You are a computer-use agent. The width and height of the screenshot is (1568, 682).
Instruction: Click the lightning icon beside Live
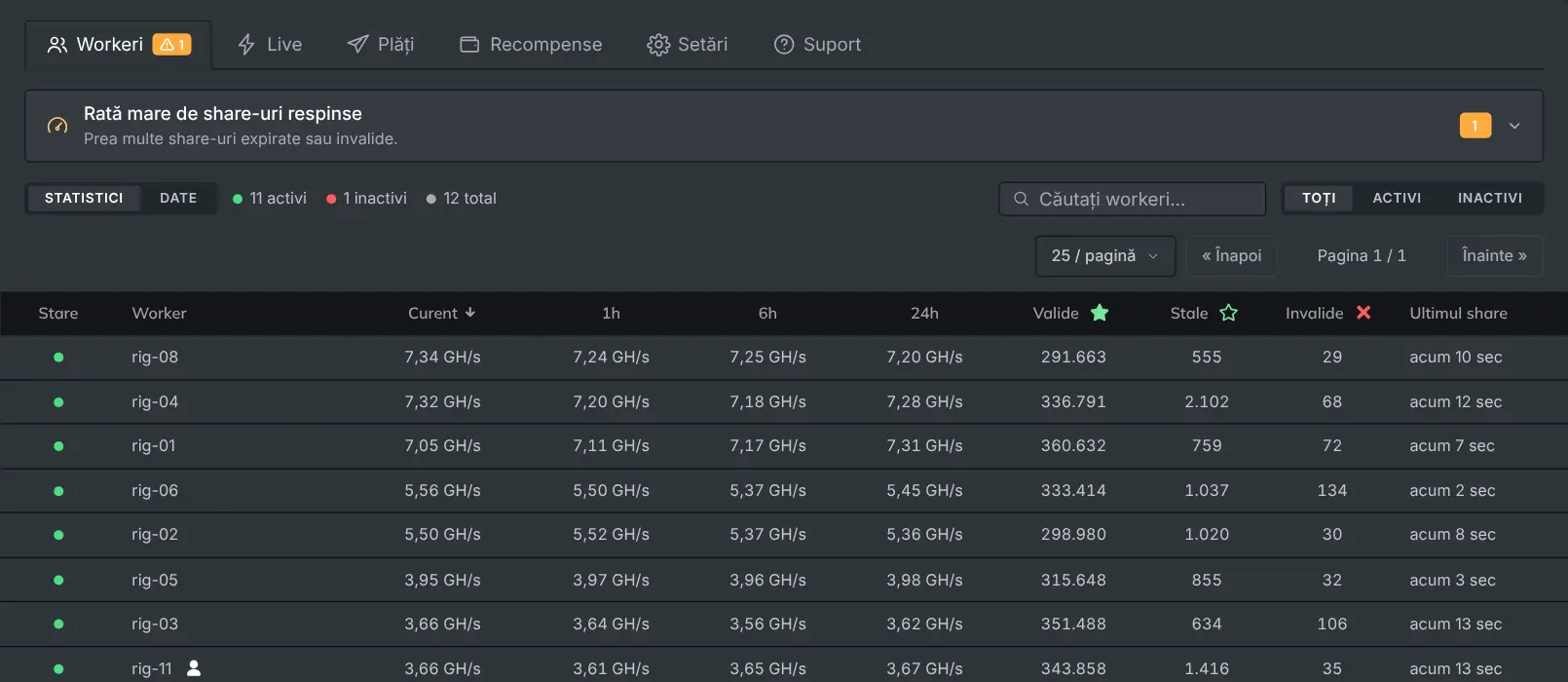pos(246,45)
